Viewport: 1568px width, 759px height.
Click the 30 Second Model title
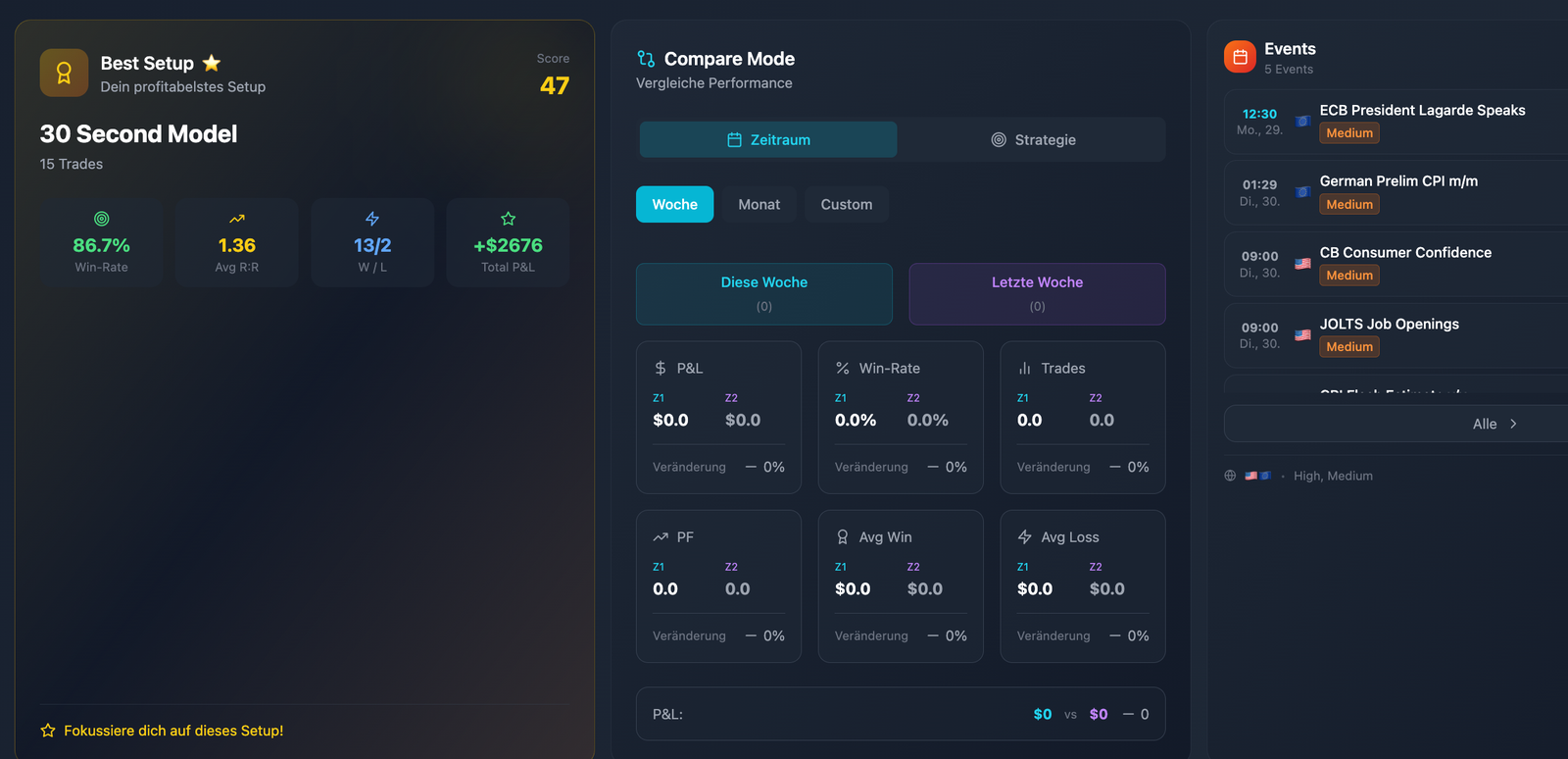click(x=138, y=134)
